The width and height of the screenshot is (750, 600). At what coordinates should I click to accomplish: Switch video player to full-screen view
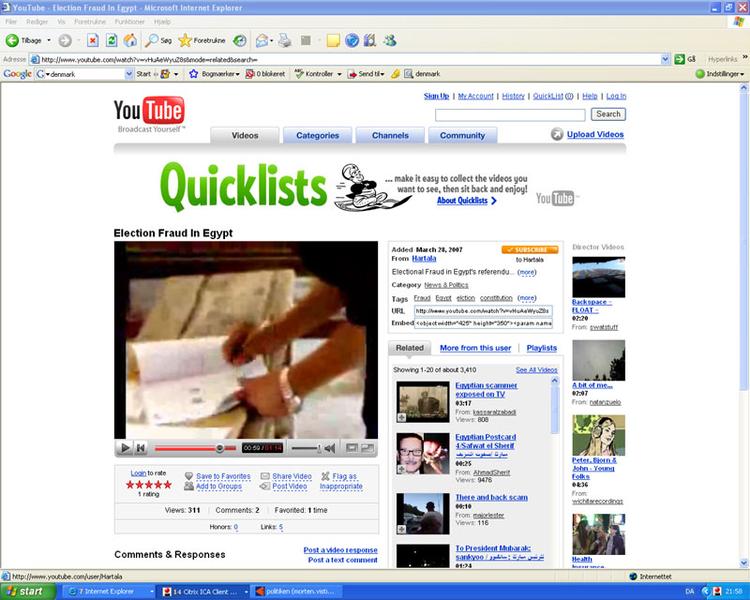[367, 448]
